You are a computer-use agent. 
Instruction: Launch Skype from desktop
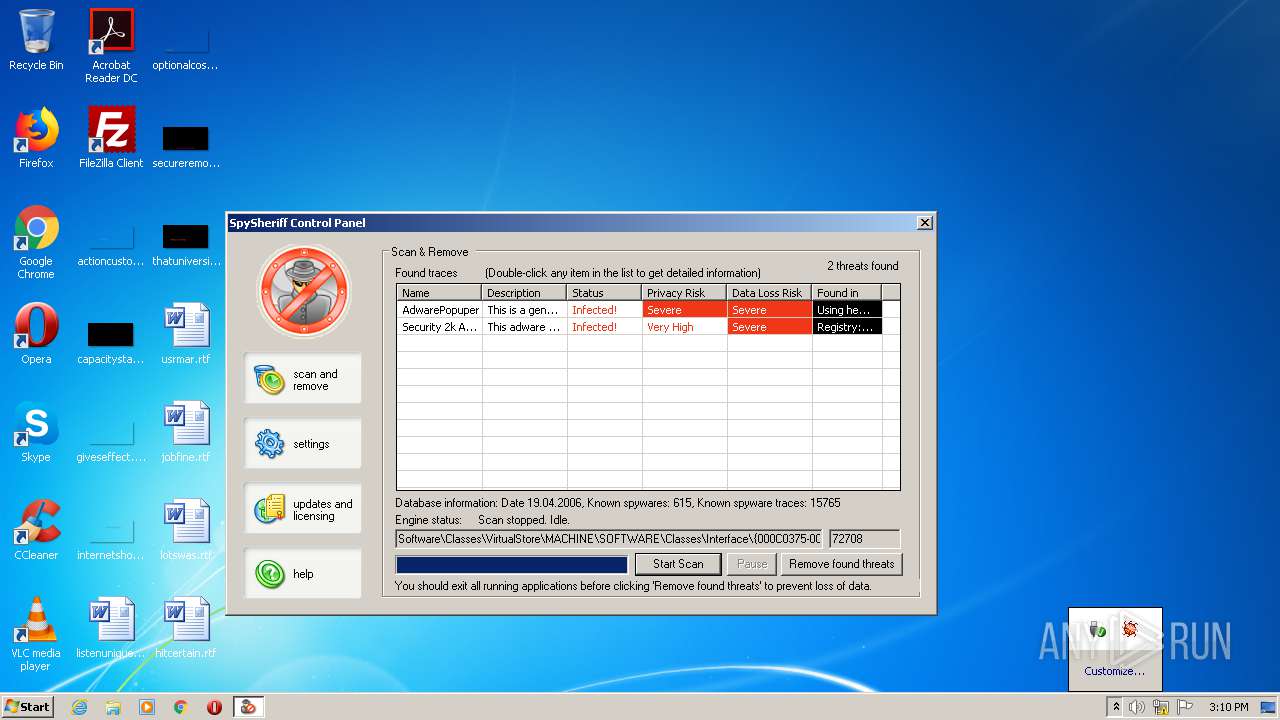click(x=36, y=432)
